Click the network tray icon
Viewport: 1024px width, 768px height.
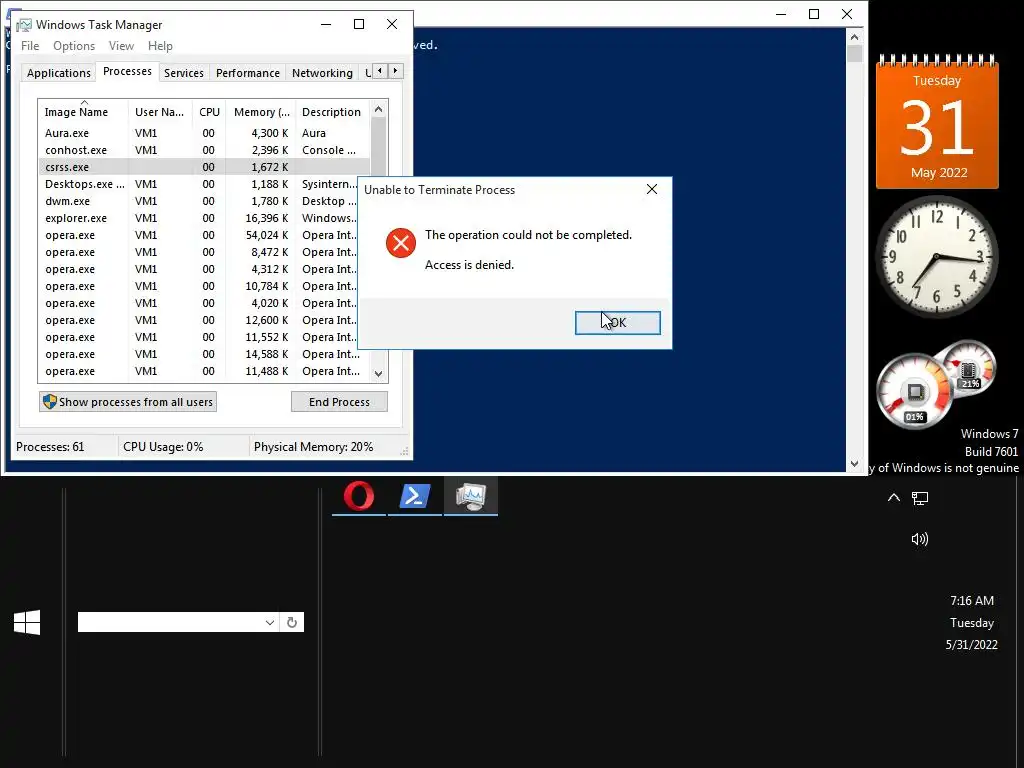[920, 499]
